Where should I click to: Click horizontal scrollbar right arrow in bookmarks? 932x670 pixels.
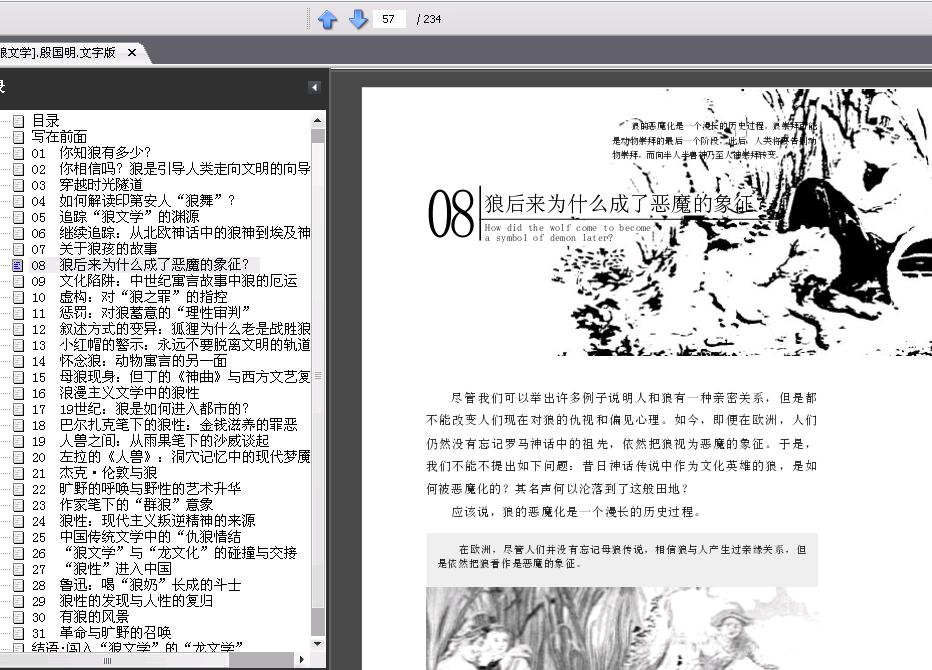click(x=301, y=659)
